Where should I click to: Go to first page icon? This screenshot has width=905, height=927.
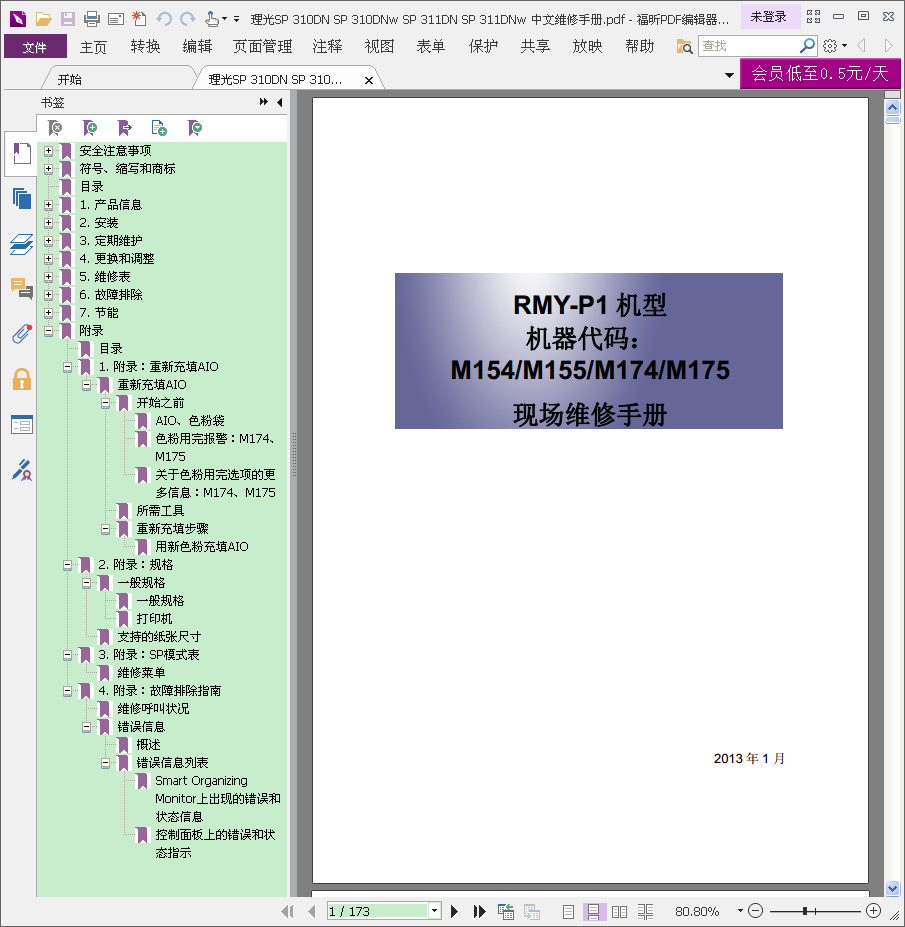(x=287, y=911)
